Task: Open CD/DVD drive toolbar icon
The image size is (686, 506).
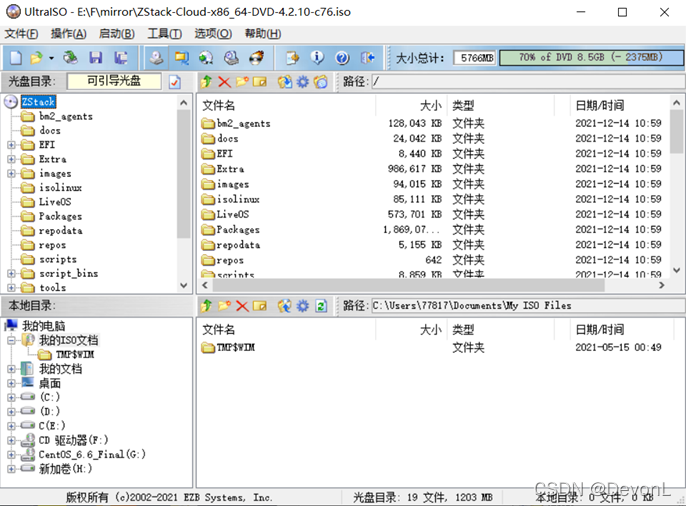Action: click(70, 57)
